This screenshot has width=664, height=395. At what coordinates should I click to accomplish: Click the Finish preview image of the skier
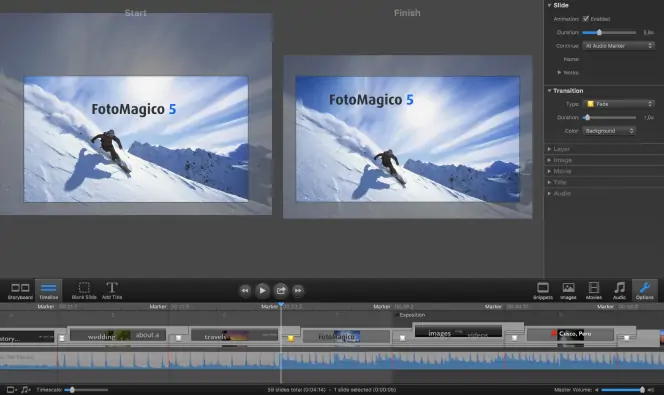click(x=407, y=139)
